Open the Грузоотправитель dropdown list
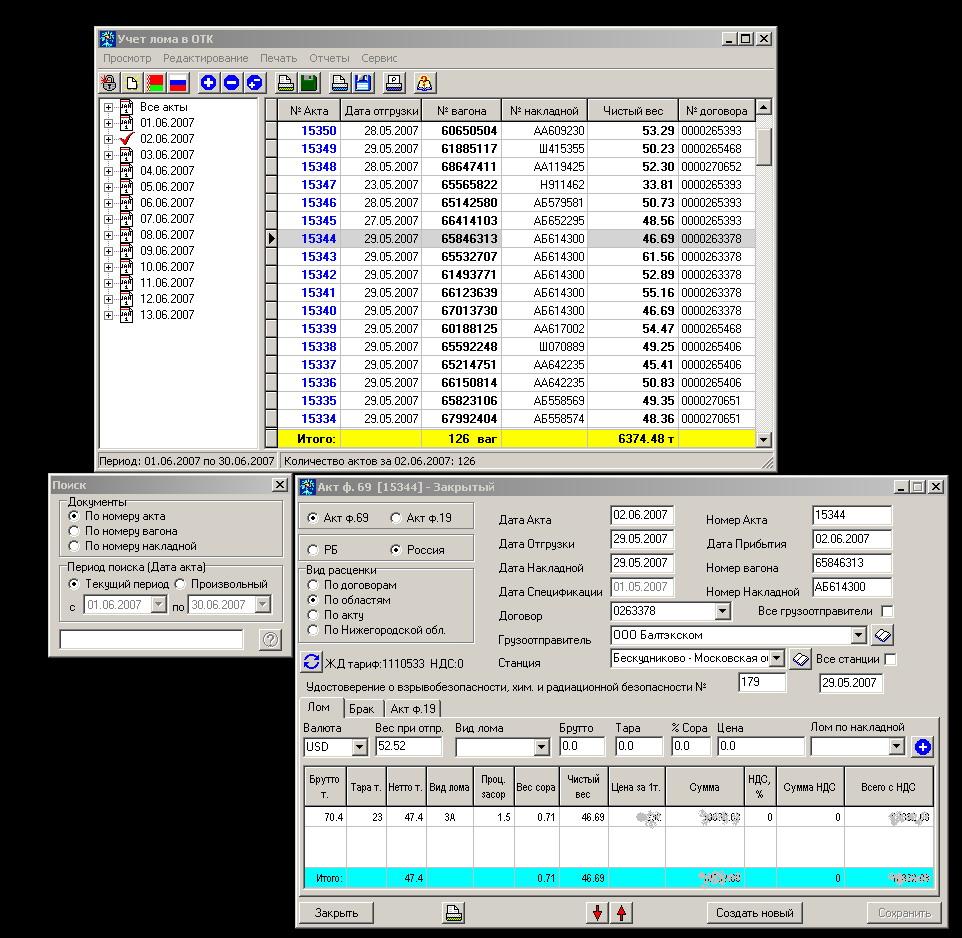Image resolution: width=962 pixels, height=938 pixels. point(858,635)
